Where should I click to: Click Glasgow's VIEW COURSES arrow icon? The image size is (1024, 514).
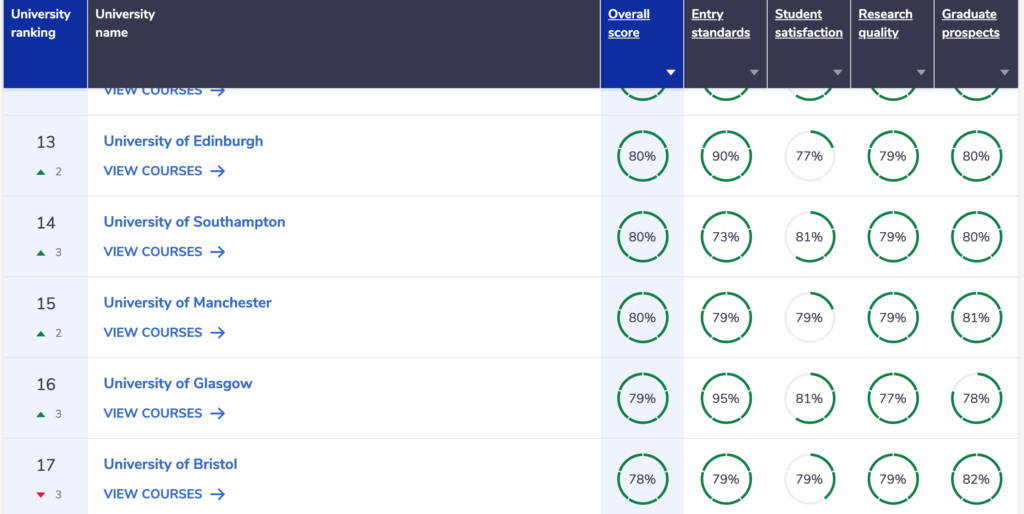[217, 413]
